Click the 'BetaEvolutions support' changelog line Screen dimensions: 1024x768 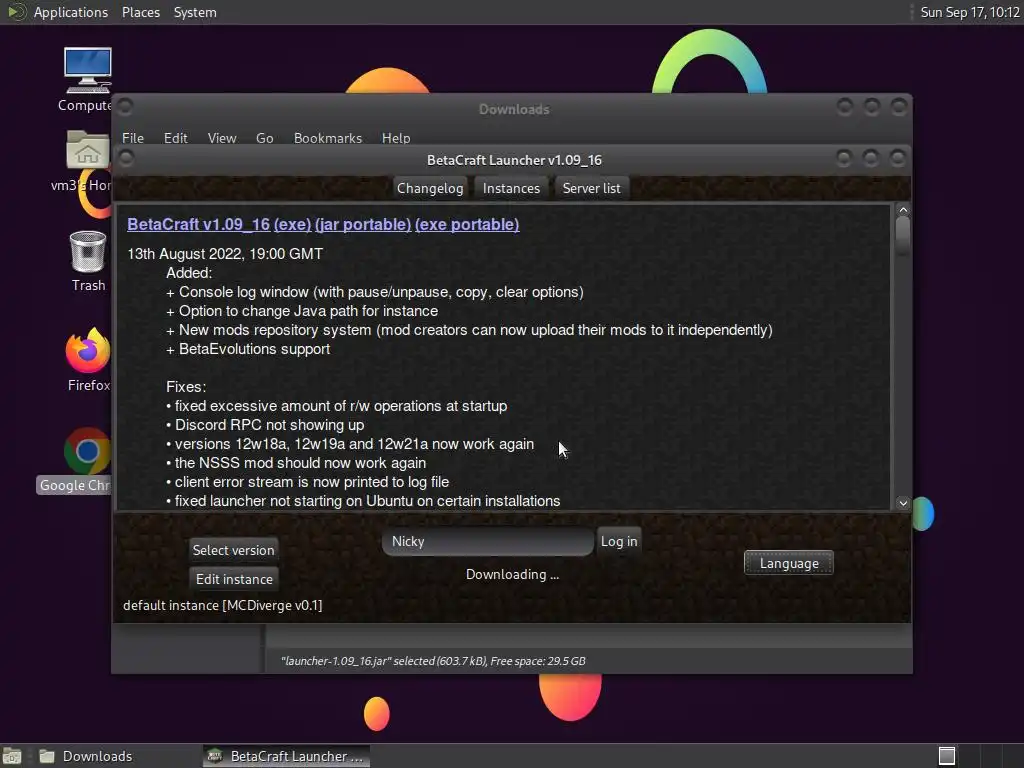pyautogui.click(x=248, y=349)
